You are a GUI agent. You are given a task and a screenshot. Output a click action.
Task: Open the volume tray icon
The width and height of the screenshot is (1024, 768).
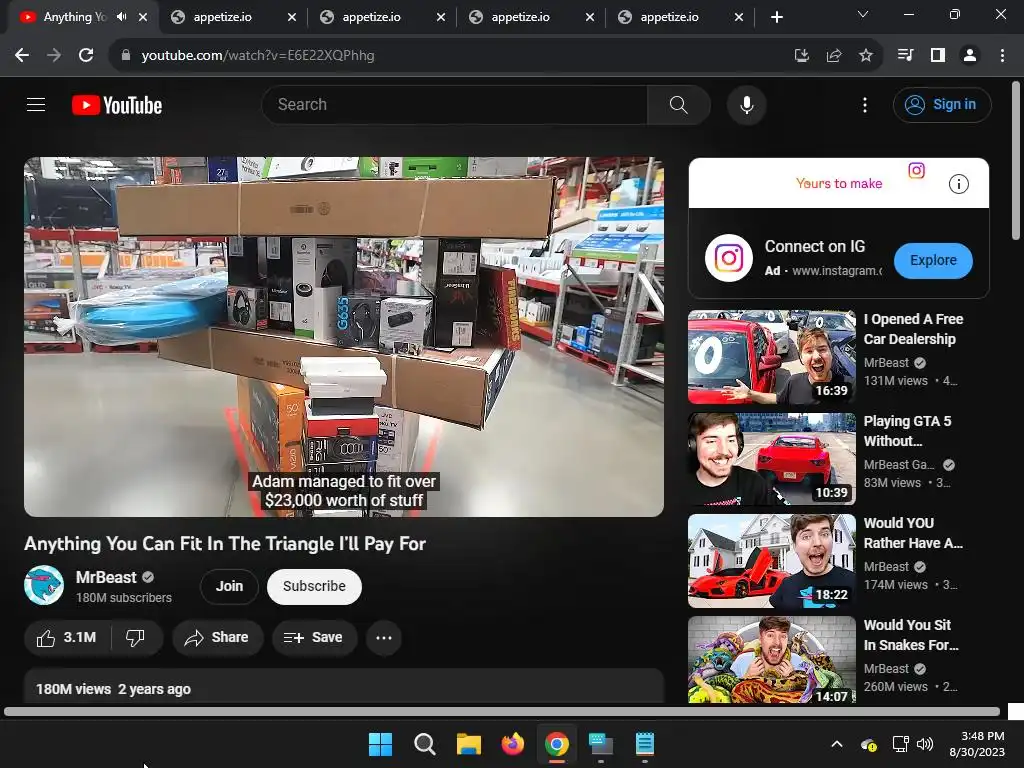[x=924, y=744]
